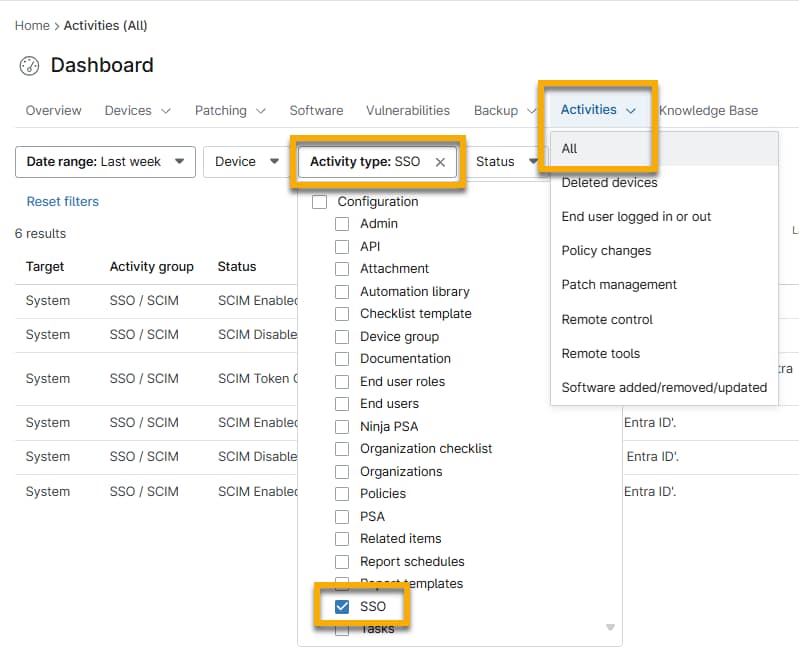
Task: Open the Software tab
Action: point(316,111)
